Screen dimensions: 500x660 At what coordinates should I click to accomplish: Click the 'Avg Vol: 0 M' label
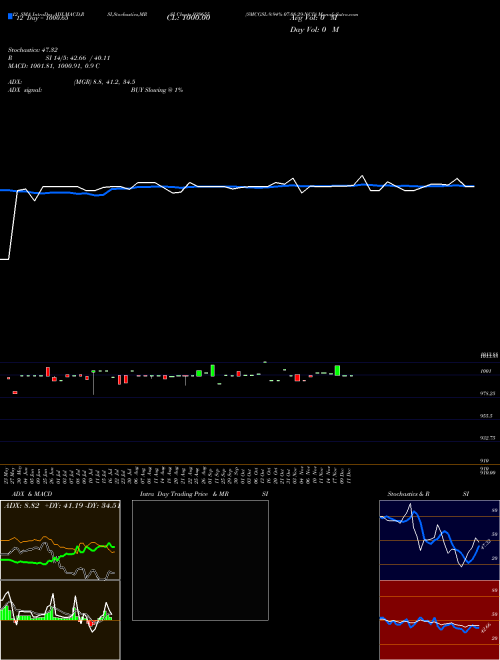(314, 18)
